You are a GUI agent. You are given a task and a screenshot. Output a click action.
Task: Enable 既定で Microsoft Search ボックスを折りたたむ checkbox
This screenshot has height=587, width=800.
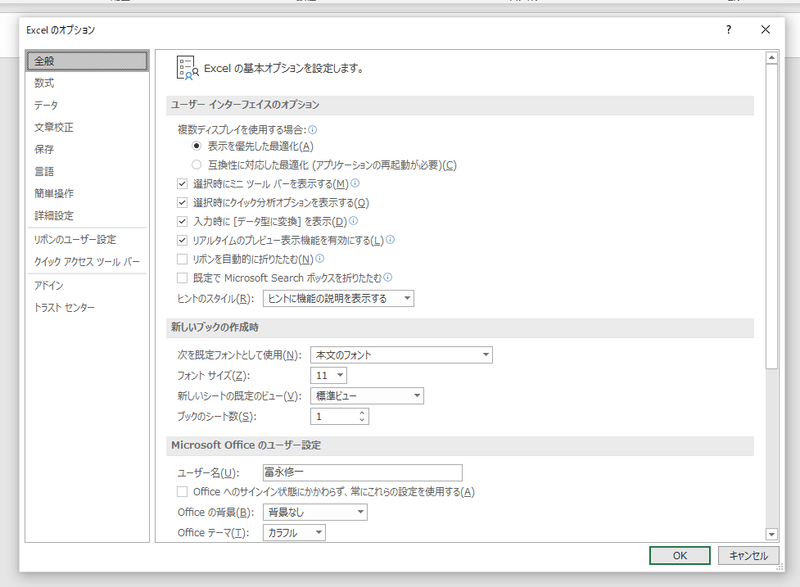tap(182, 278)
